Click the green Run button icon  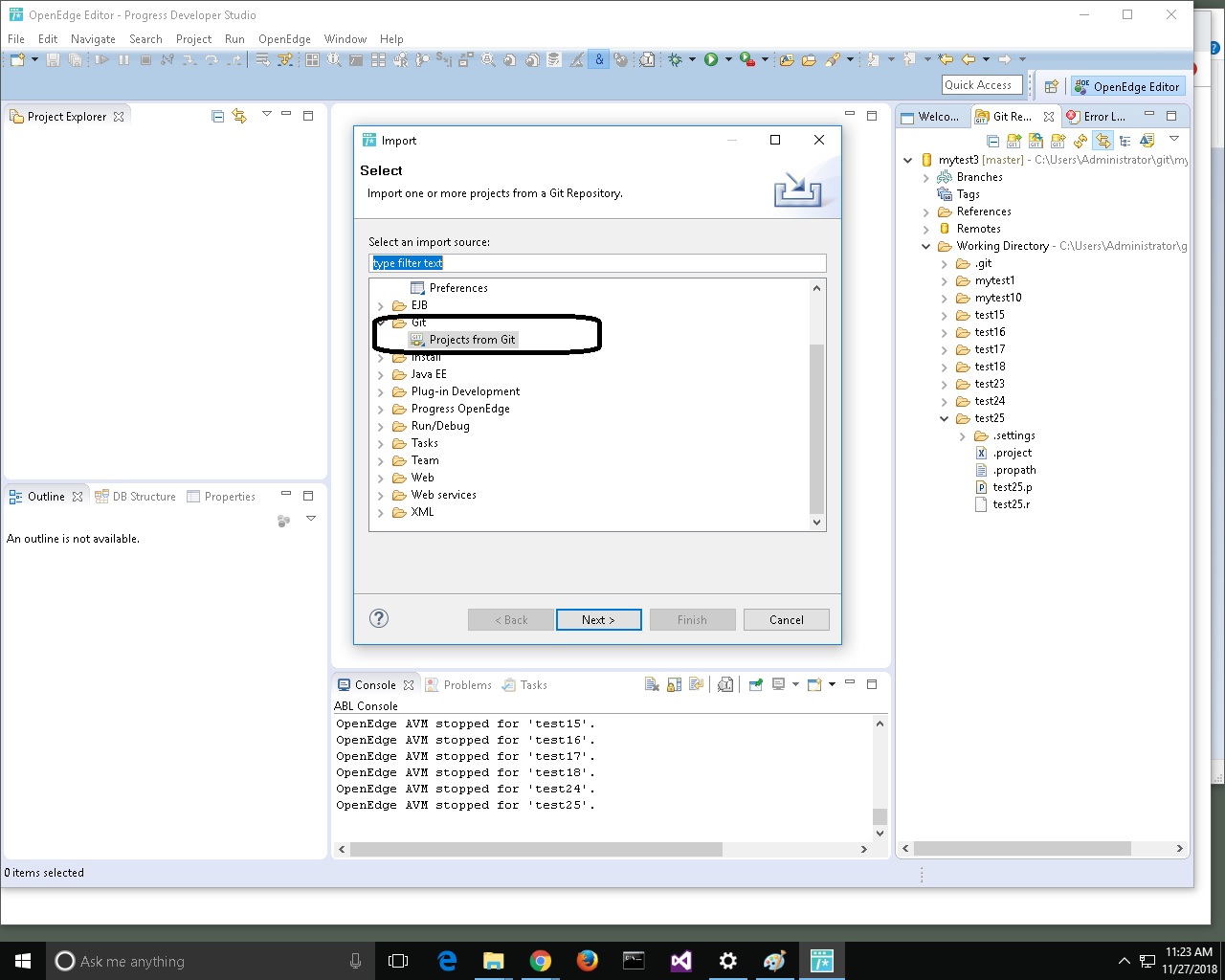coord(711,59)
